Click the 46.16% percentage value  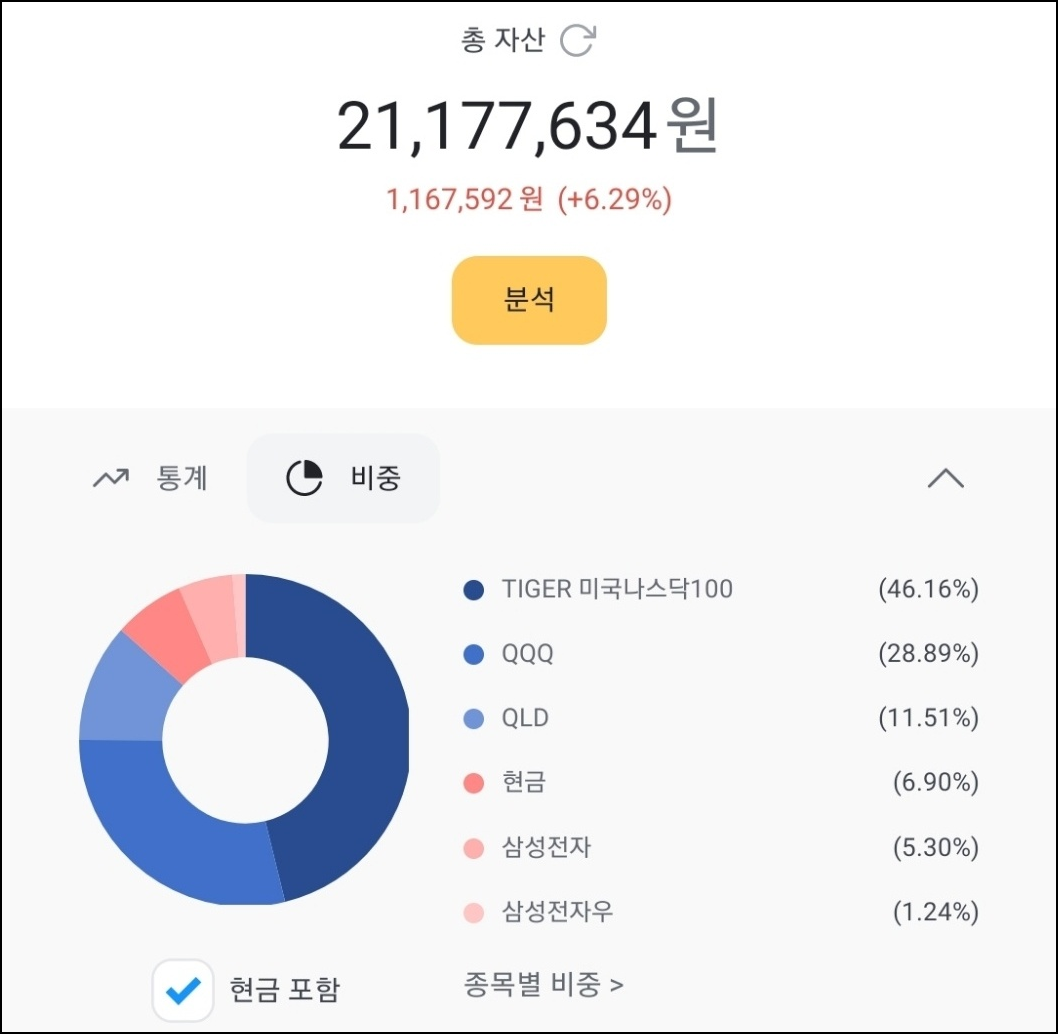928,589
